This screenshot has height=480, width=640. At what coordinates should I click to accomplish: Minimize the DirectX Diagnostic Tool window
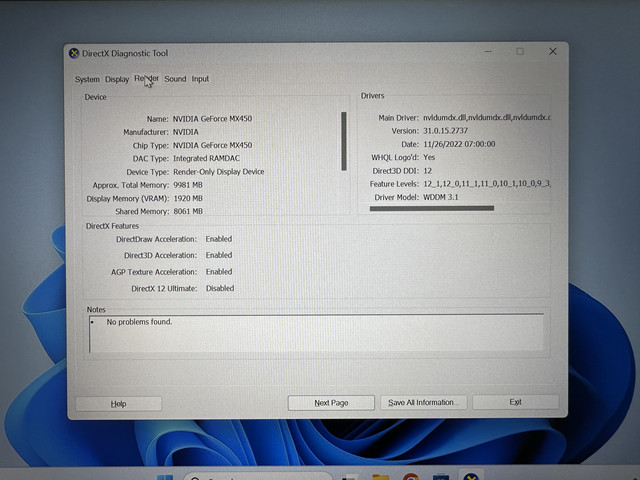pos(488,51)
